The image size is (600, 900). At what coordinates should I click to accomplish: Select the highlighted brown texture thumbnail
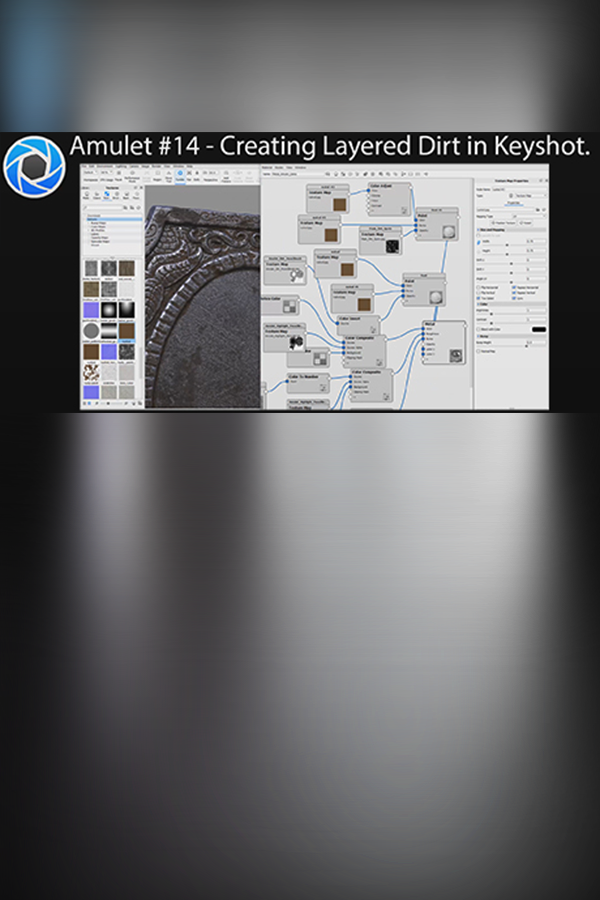pos(127,331)
